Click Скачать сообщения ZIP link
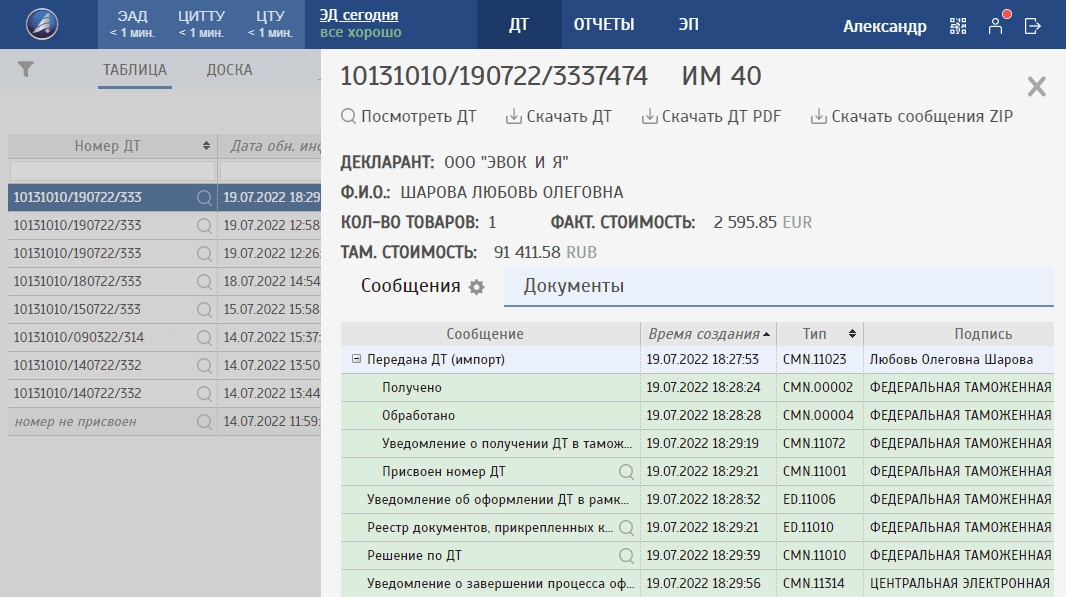 pyautogui.click(x=911, y=116)
